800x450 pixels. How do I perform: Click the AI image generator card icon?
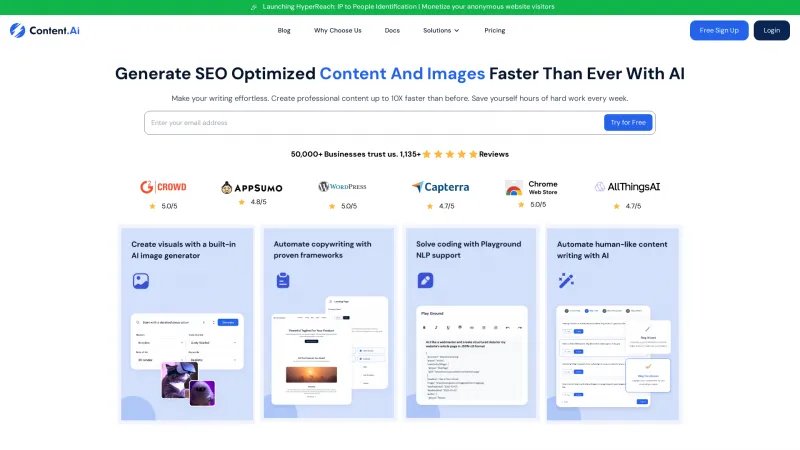(x=141, y=281)
